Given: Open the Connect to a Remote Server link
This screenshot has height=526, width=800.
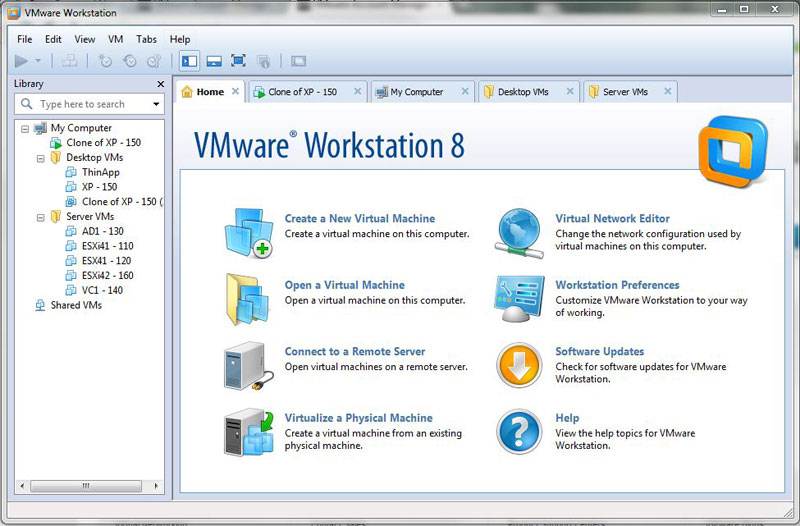Looking at the screenshot, I should pos(355,351).
